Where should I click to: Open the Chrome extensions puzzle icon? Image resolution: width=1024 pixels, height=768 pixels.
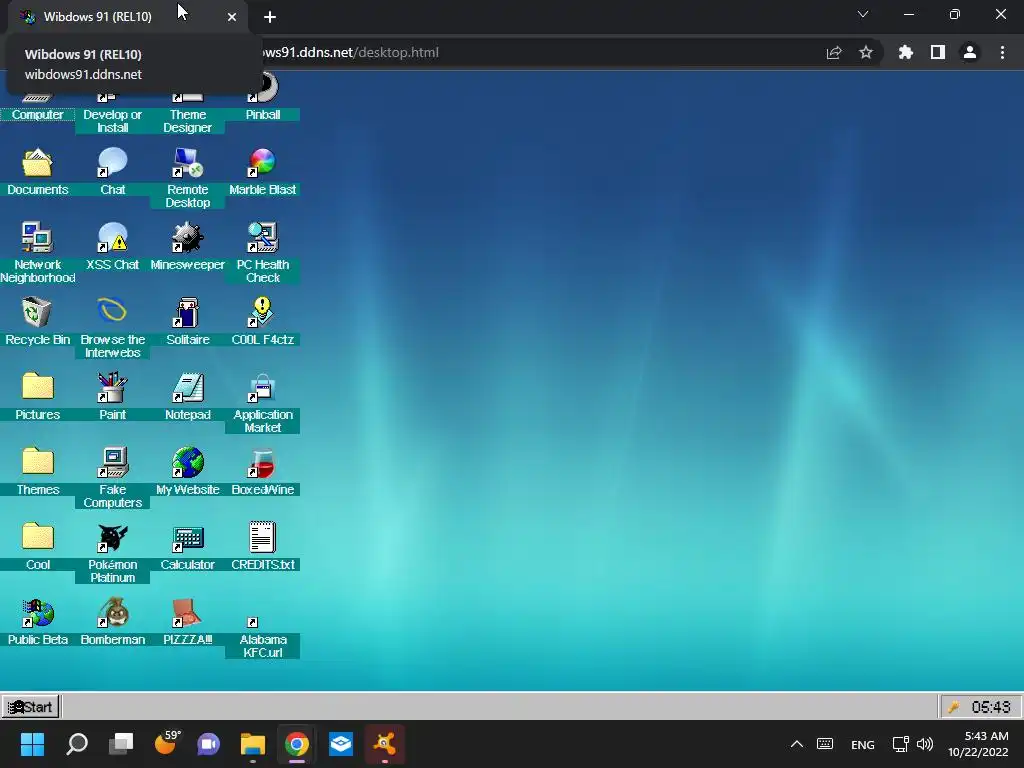[x=905, y=52]
